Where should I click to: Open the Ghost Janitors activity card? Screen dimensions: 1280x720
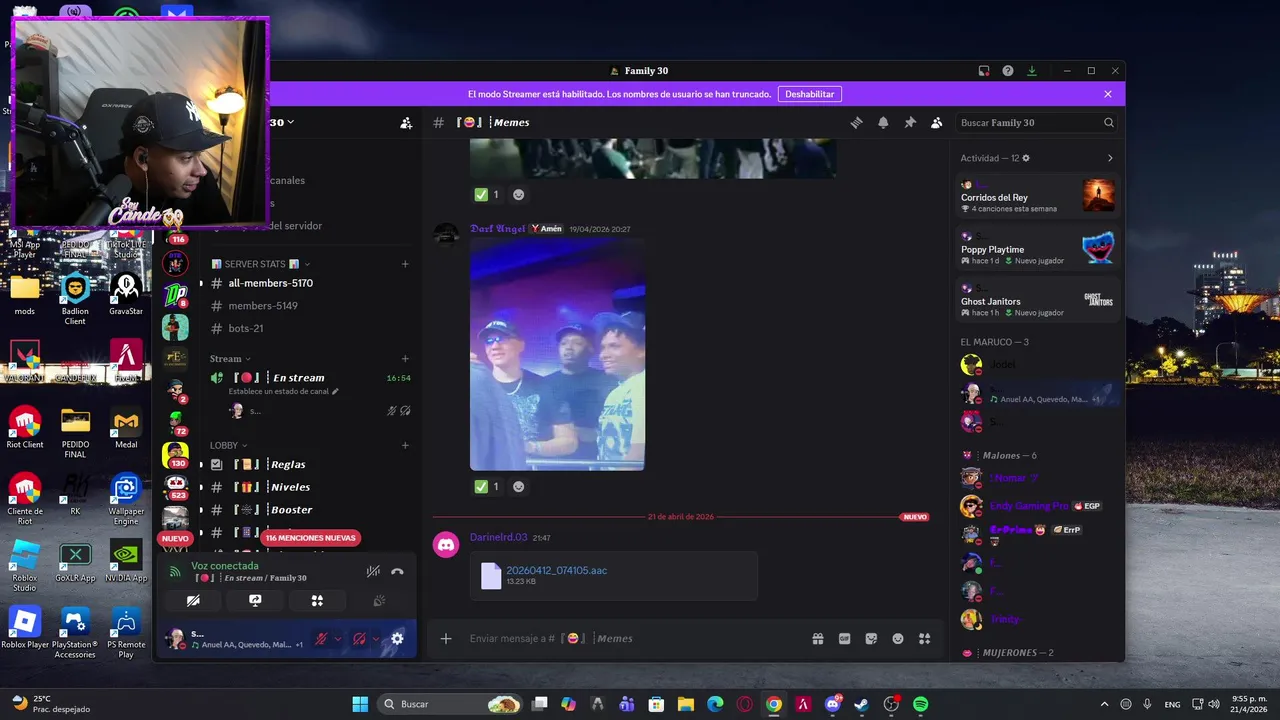pyautogui.click(x=1037, y=300)
